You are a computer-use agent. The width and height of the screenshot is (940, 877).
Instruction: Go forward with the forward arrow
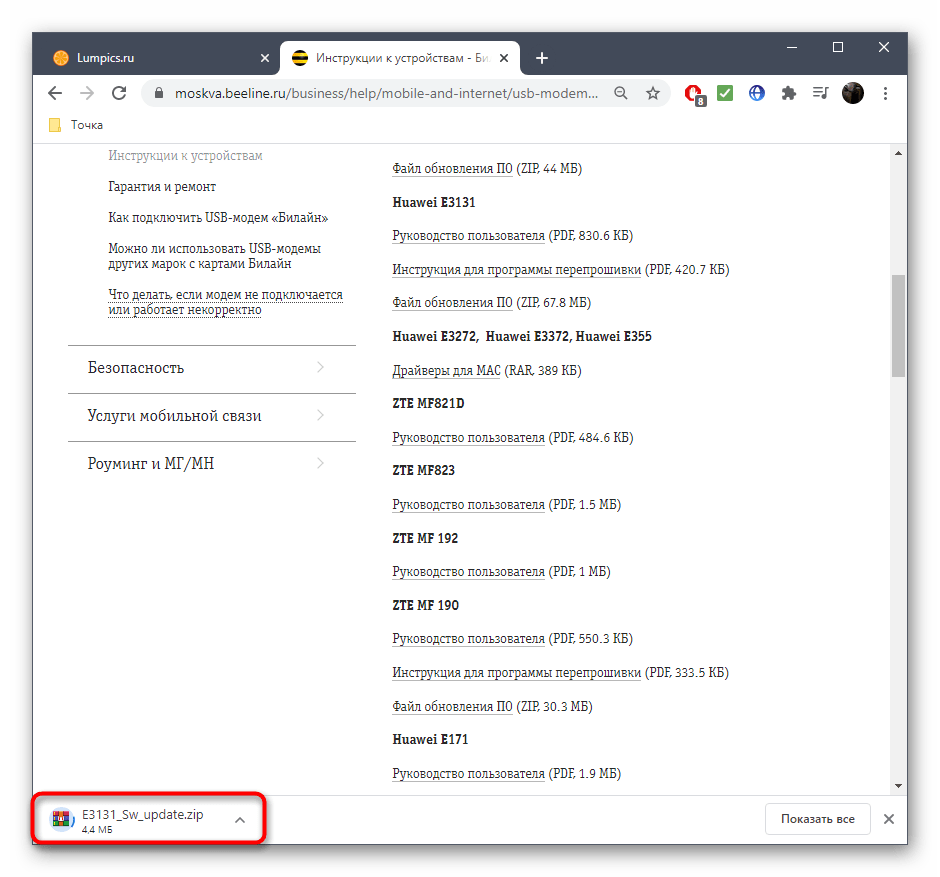point(87,94)
